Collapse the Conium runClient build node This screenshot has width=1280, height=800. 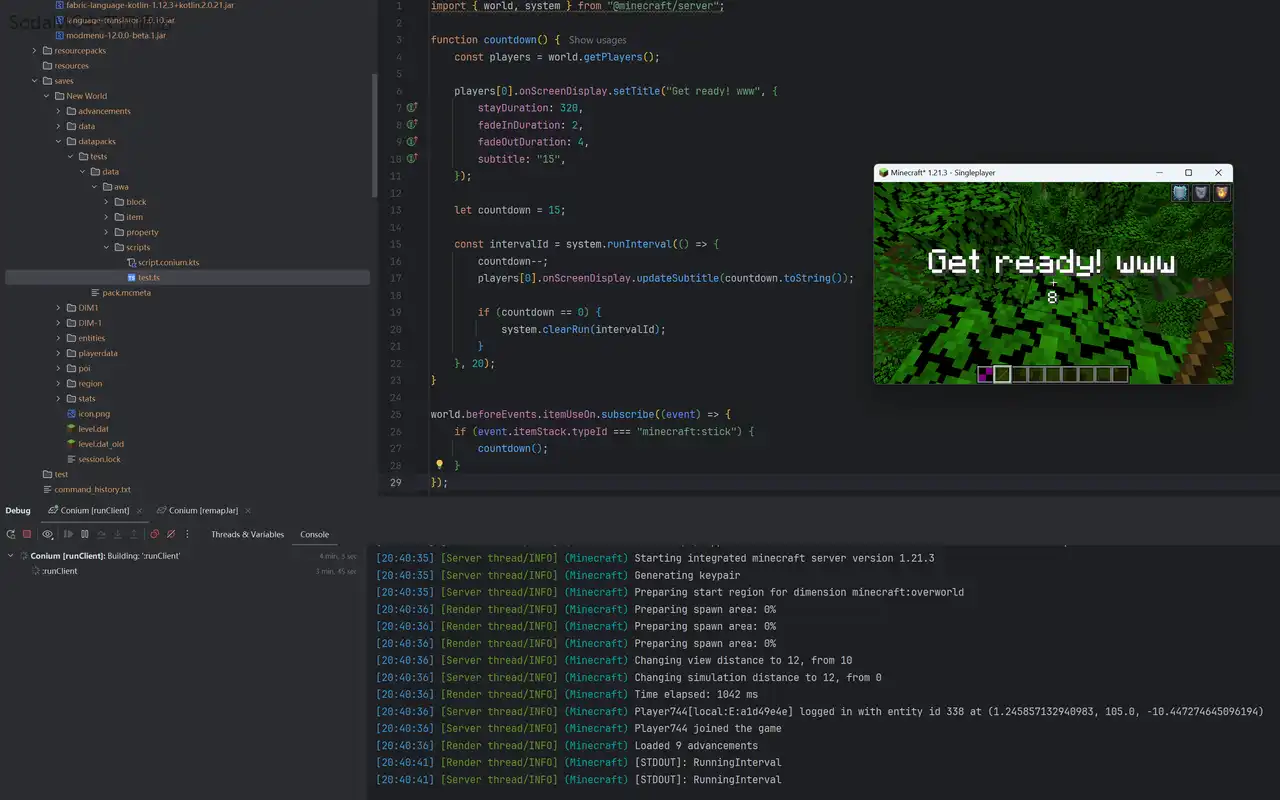pos(10,556)
